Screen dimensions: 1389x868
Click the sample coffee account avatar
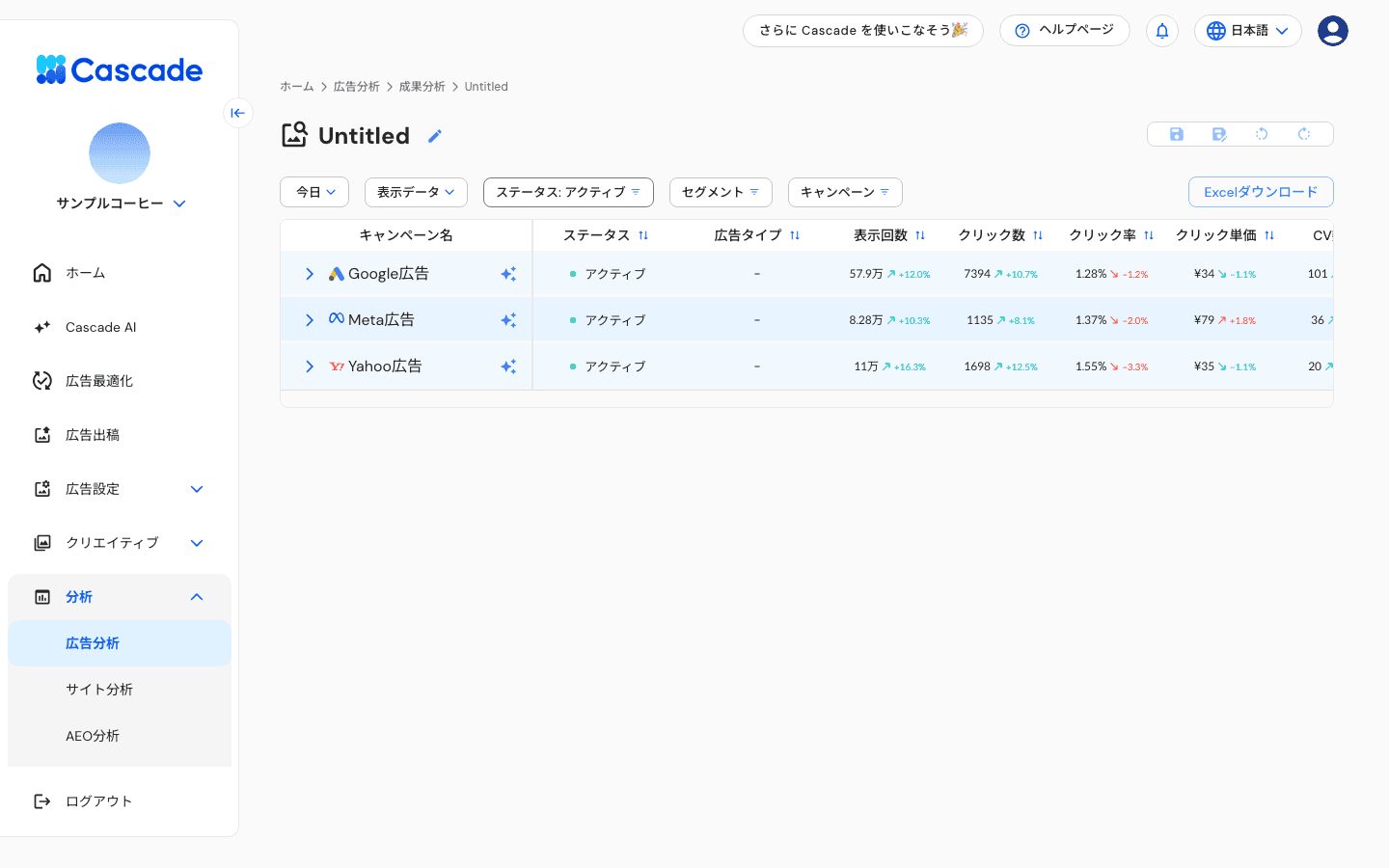(x=120, y=153)
